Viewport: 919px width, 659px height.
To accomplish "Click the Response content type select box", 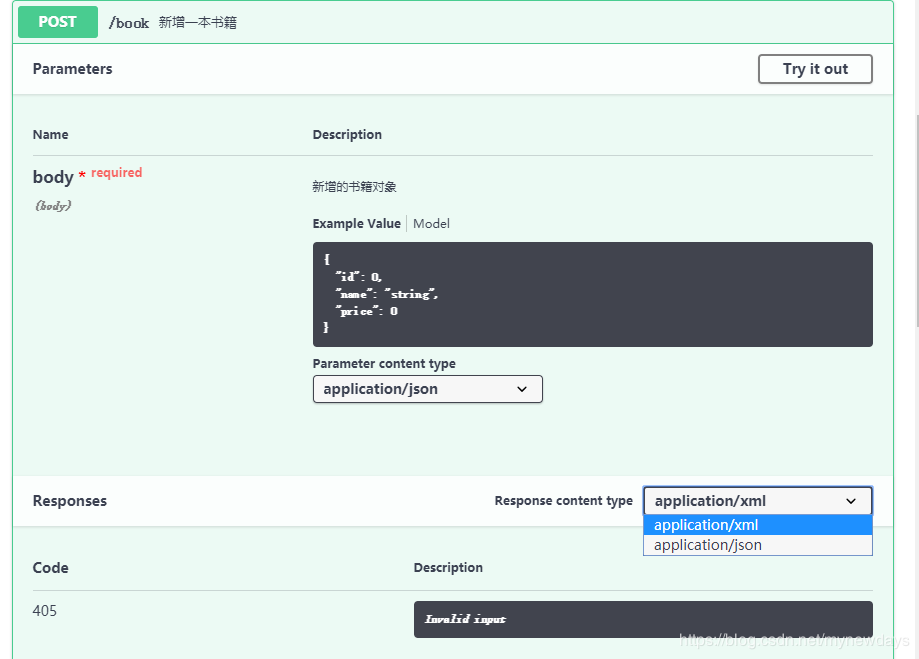I will (757, 501).
